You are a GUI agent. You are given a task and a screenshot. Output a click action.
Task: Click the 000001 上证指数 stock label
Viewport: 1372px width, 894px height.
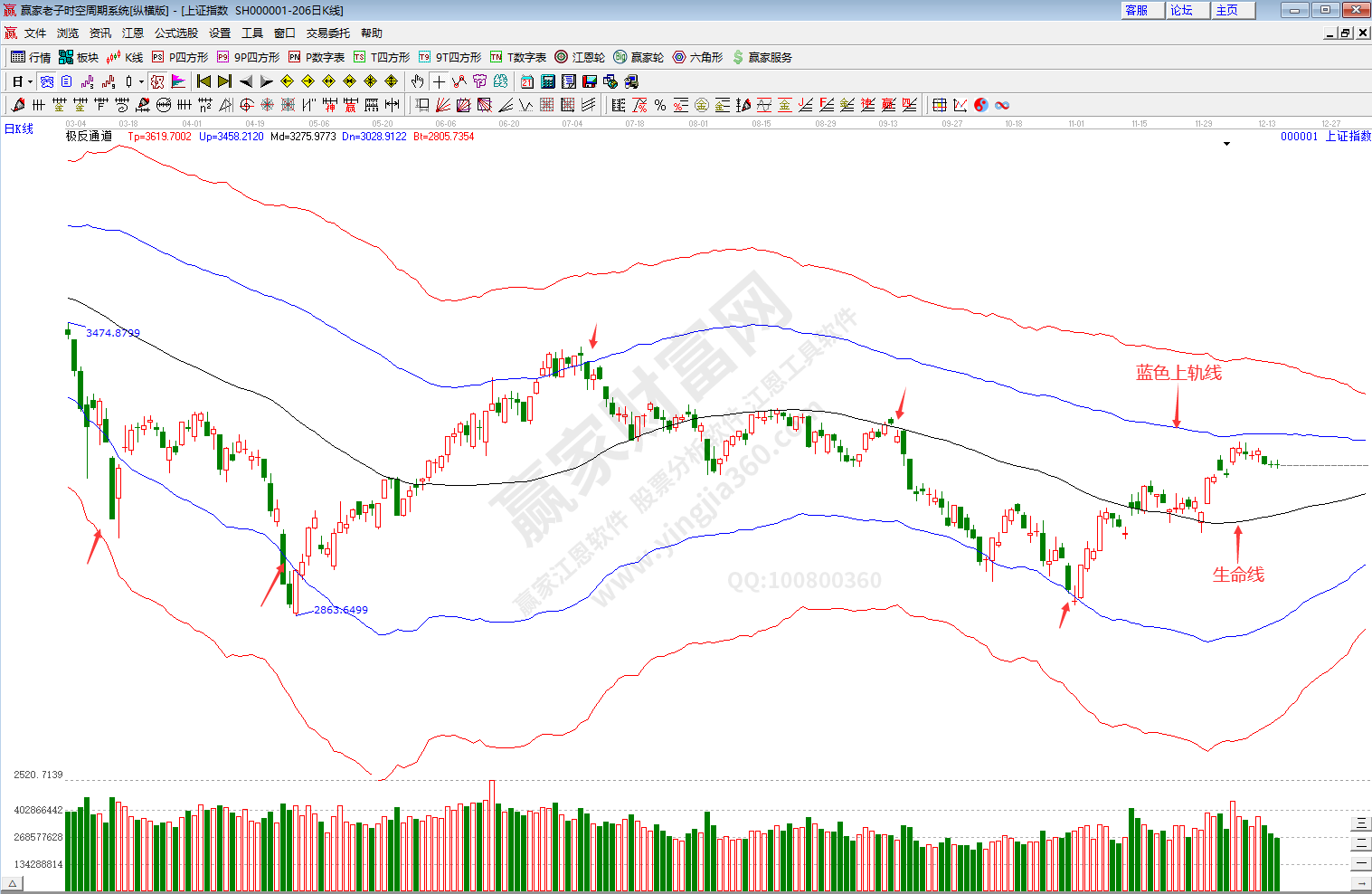(1325, 136)
